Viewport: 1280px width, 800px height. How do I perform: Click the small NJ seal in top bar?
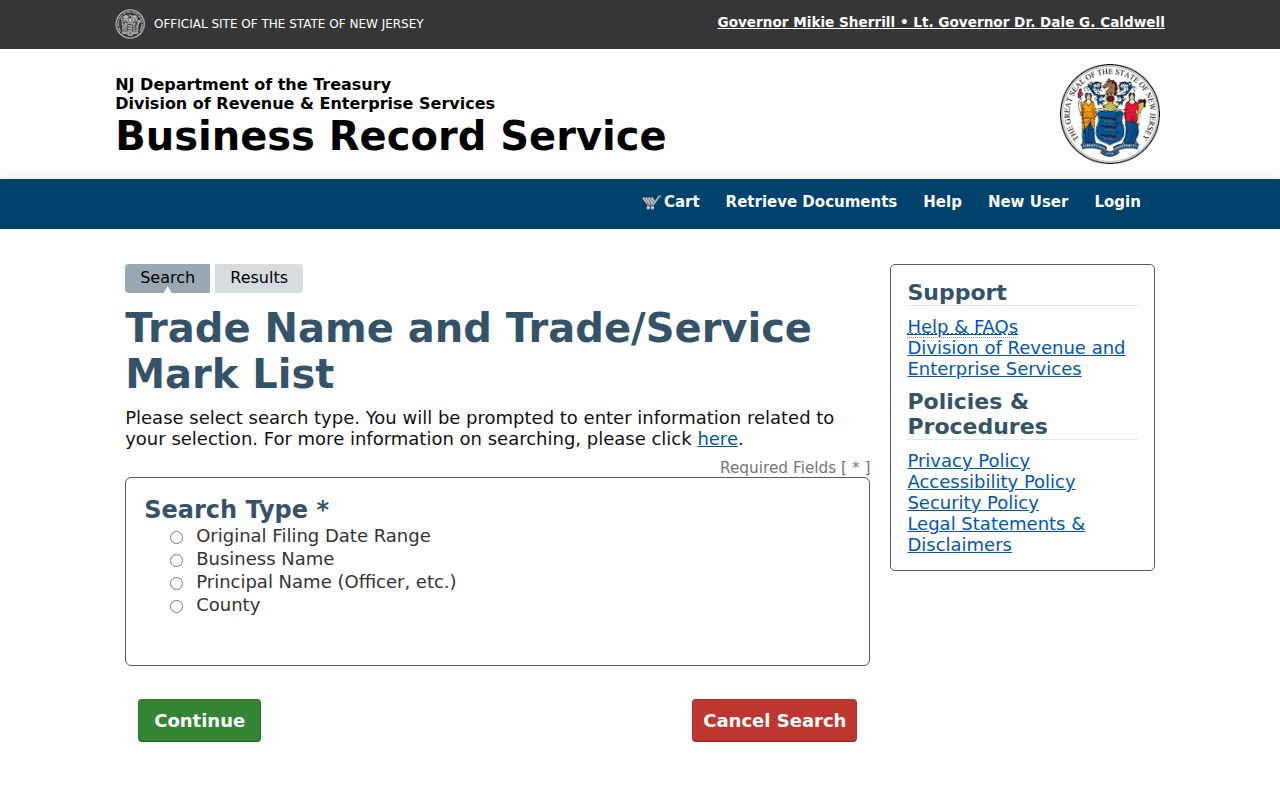coord(130,24)
